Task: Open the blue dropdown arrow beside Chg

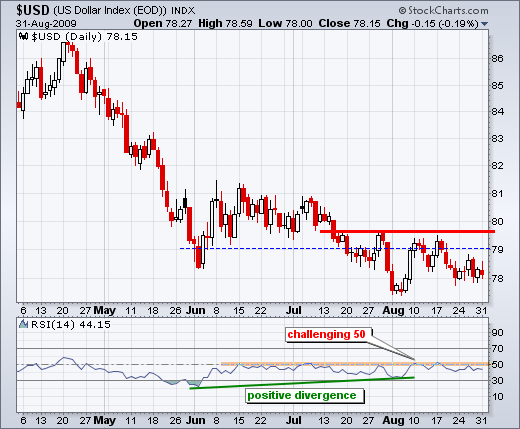Action: pos(485,24)
